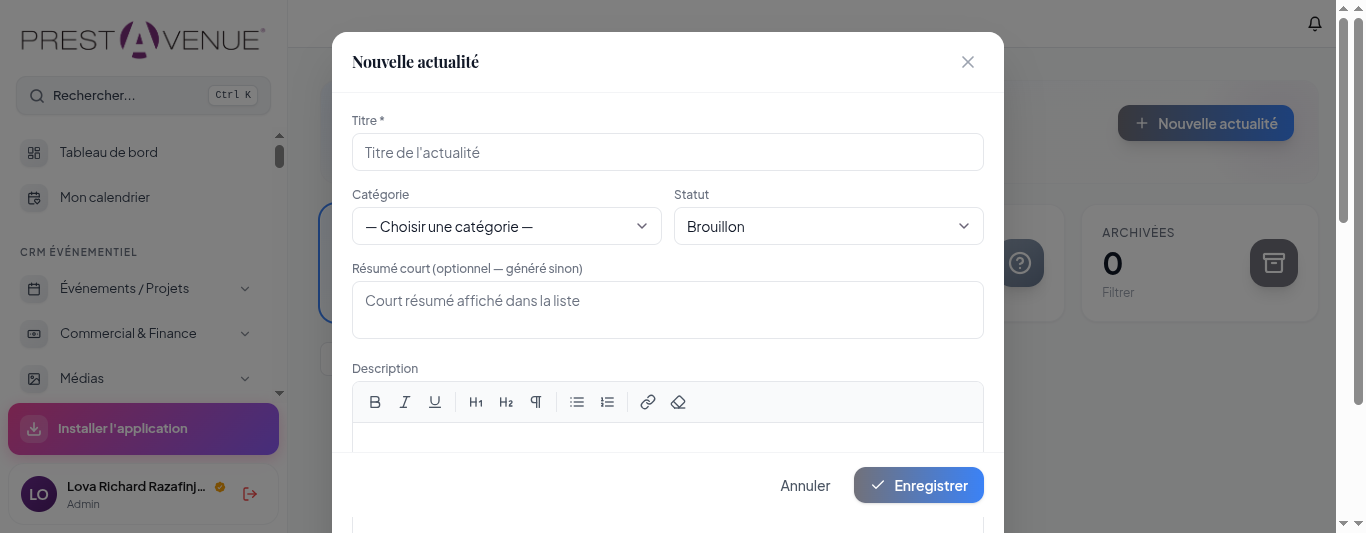Toggle italic formatting in Description editor
Screen dimensions: 1366x533
click(x=405, y=402)
